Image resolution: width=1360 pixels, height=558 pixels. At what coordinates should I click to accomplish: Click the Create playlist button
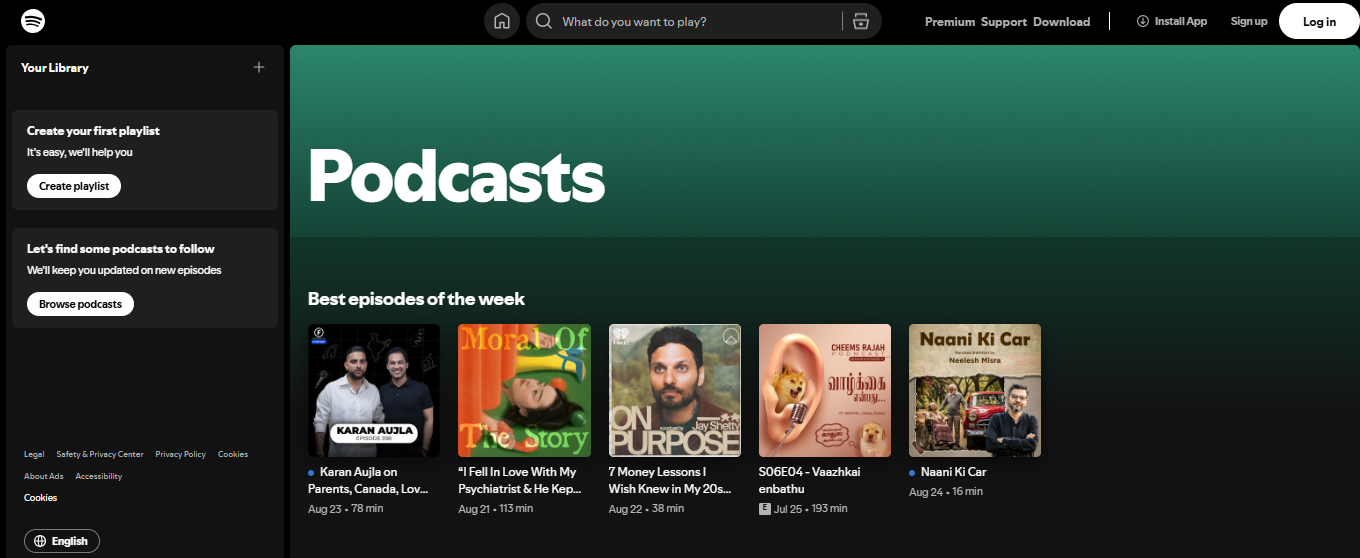(x=74, y=186)
